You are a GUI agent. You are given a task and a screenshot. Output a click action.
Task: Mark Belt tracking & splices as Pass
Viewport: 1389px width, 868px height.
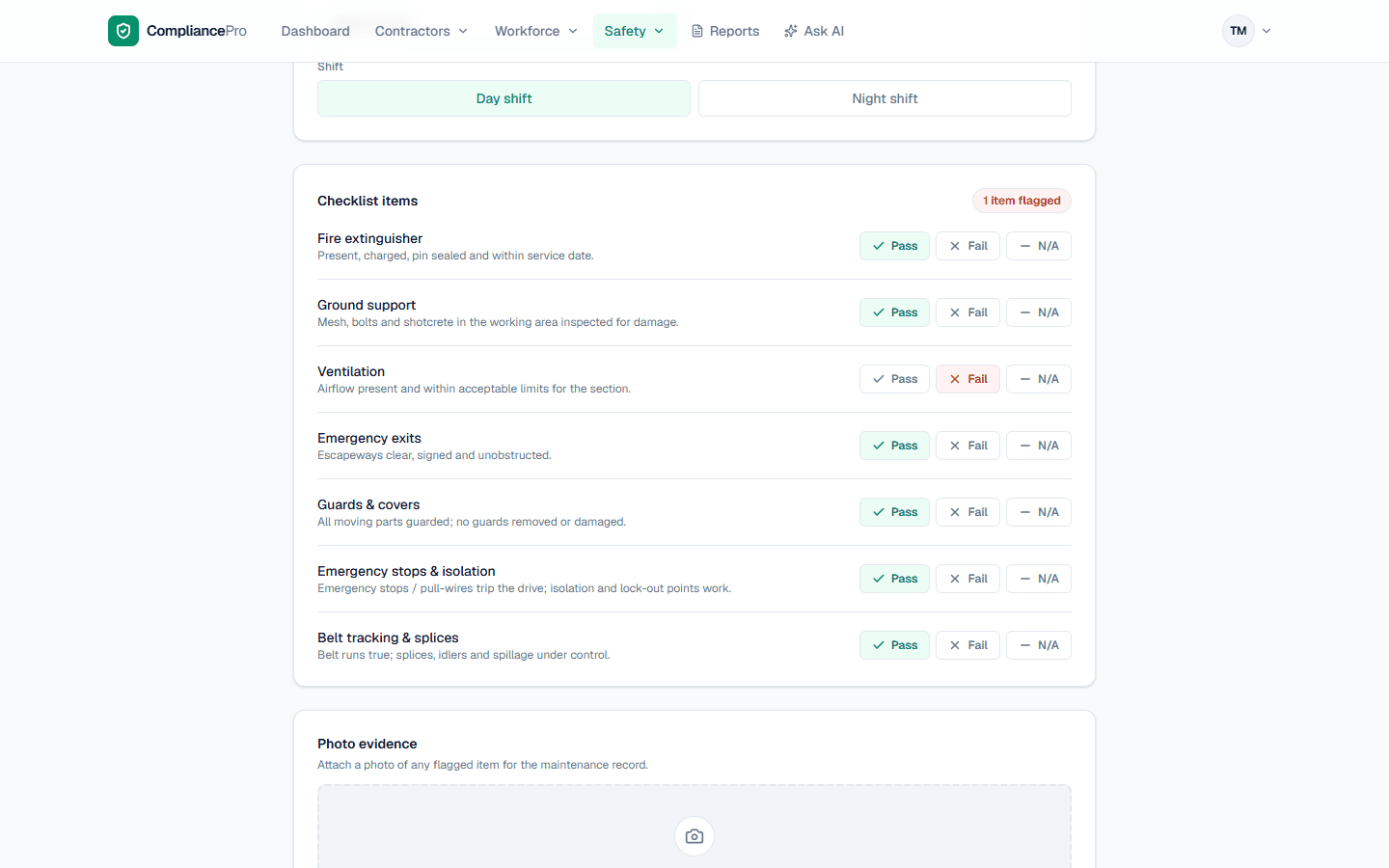coord(894,645)
